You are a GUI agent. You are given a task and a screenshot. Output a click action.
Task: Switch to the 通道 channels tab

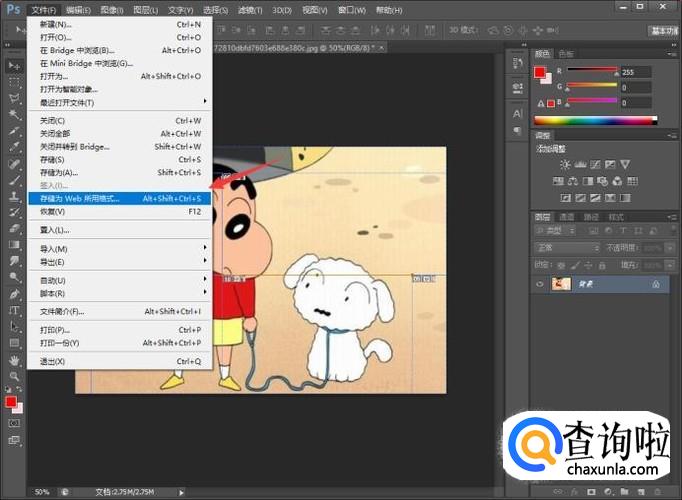pos(567,217)
